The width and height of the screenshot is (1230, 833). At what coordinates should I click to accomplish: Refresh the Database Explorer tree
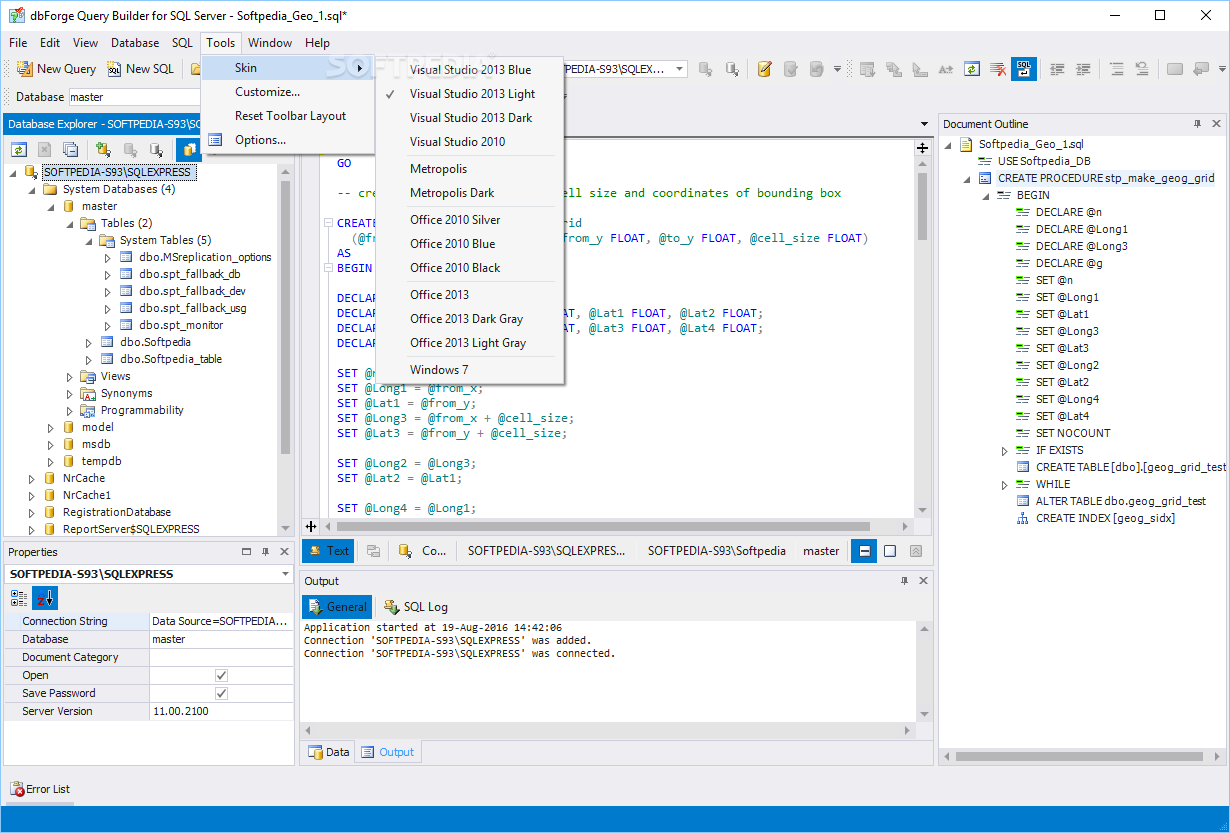pos(19,150)
